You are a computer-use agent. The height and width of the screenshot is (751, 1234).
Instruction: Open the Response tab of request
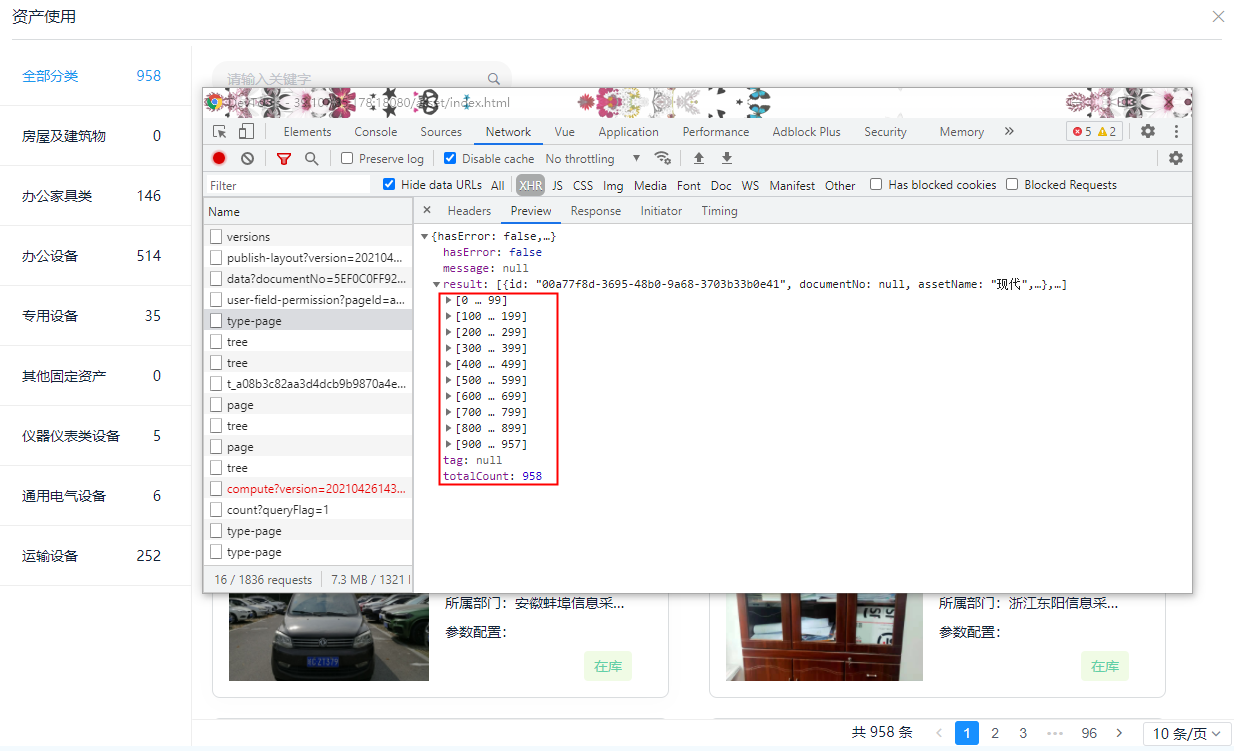point(596,210)
